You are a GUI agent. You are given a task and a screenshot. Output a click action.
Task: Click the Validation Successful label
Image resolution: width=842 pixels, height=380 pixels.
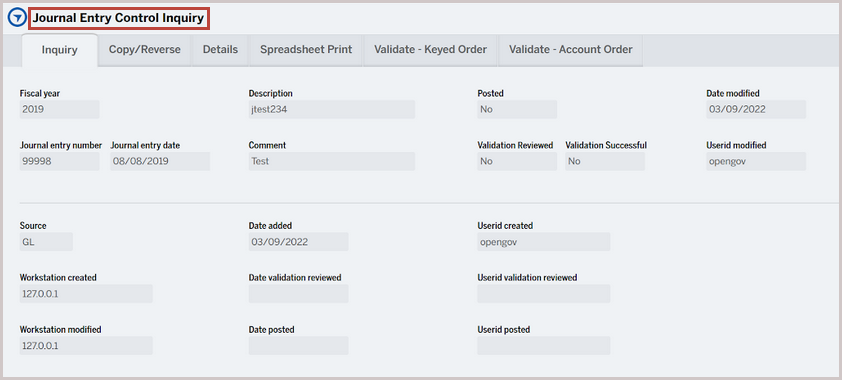[606, 145]
